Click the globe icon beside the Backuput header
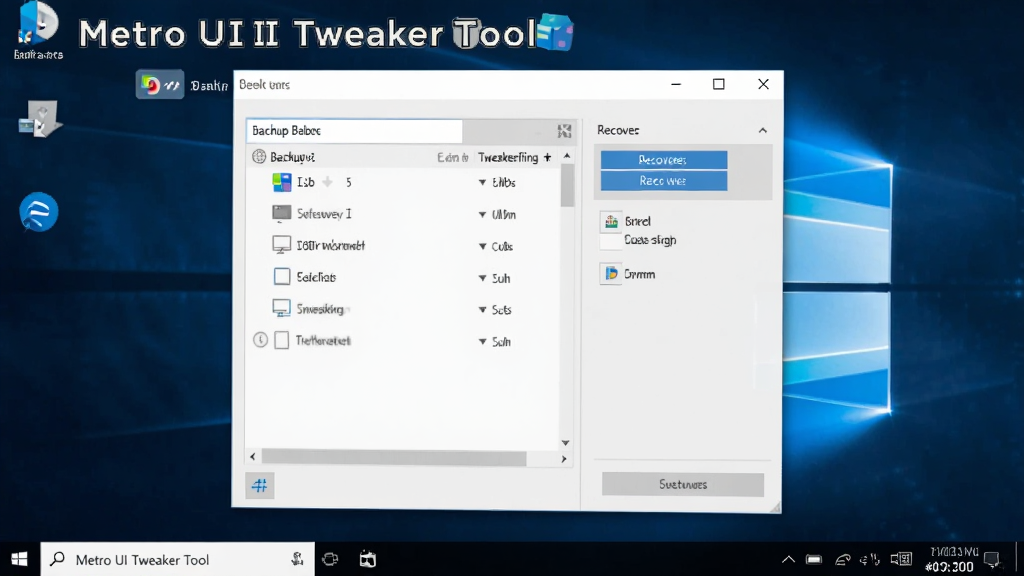This screenshot has width=1024, height=576. 259,157
